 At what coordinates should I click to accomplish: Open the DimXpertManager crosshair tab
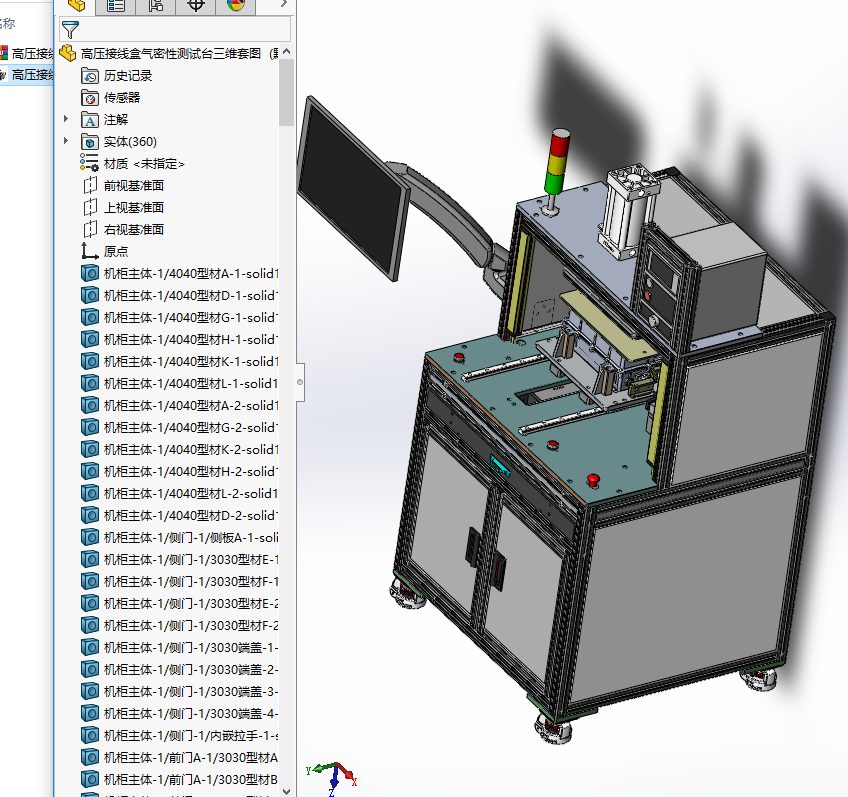195,5
